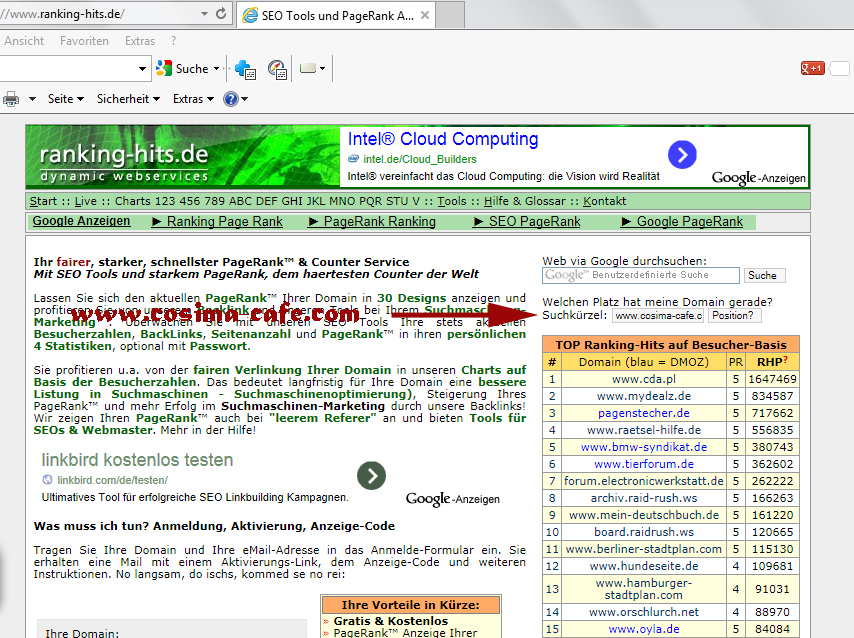
Task: Click the browser refresh icon
Action: 220,16
